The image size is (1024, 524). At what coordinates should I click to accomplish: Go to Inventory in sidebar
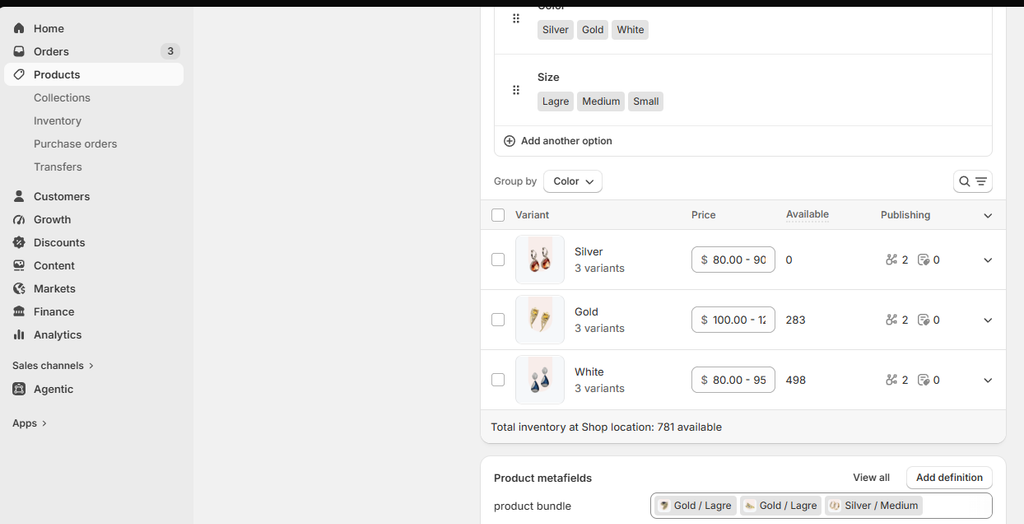(x=57, y=121)
